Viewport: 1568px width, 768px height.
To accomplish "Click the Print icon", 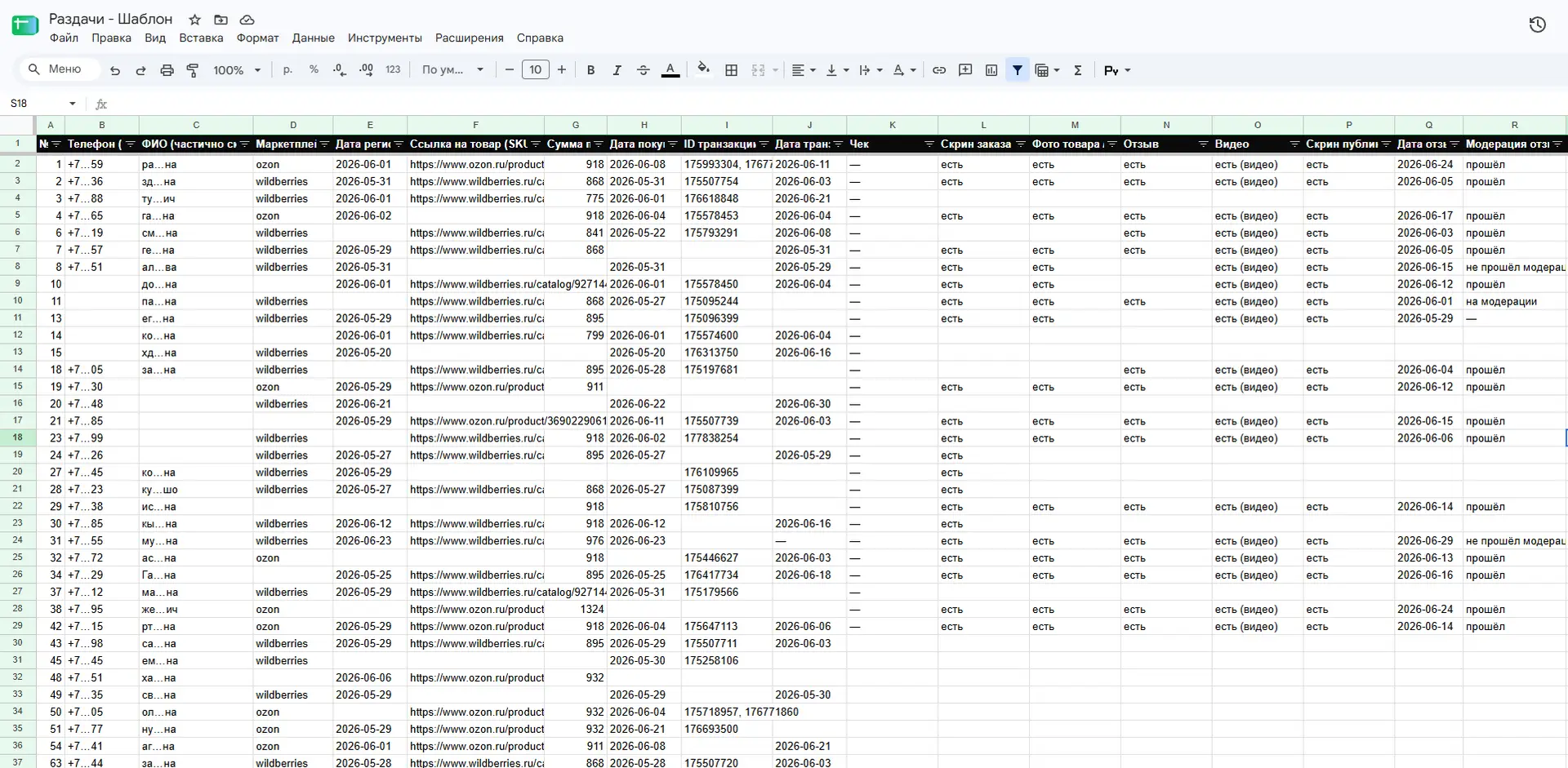I will pos(167,70).
